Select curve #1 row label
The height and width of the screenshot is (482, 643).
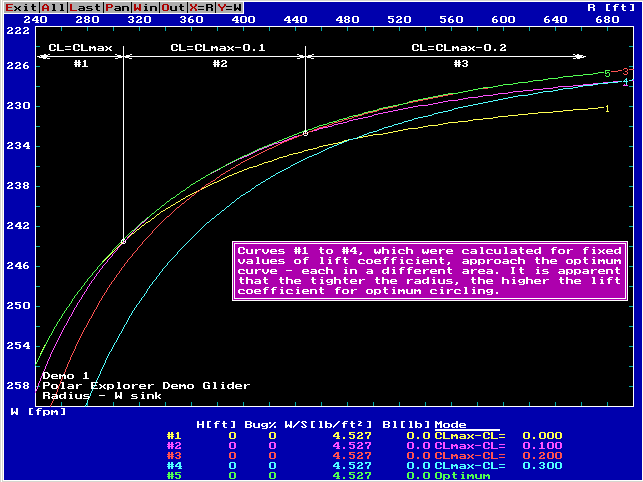pyautogui.click(x=174, y=436)
